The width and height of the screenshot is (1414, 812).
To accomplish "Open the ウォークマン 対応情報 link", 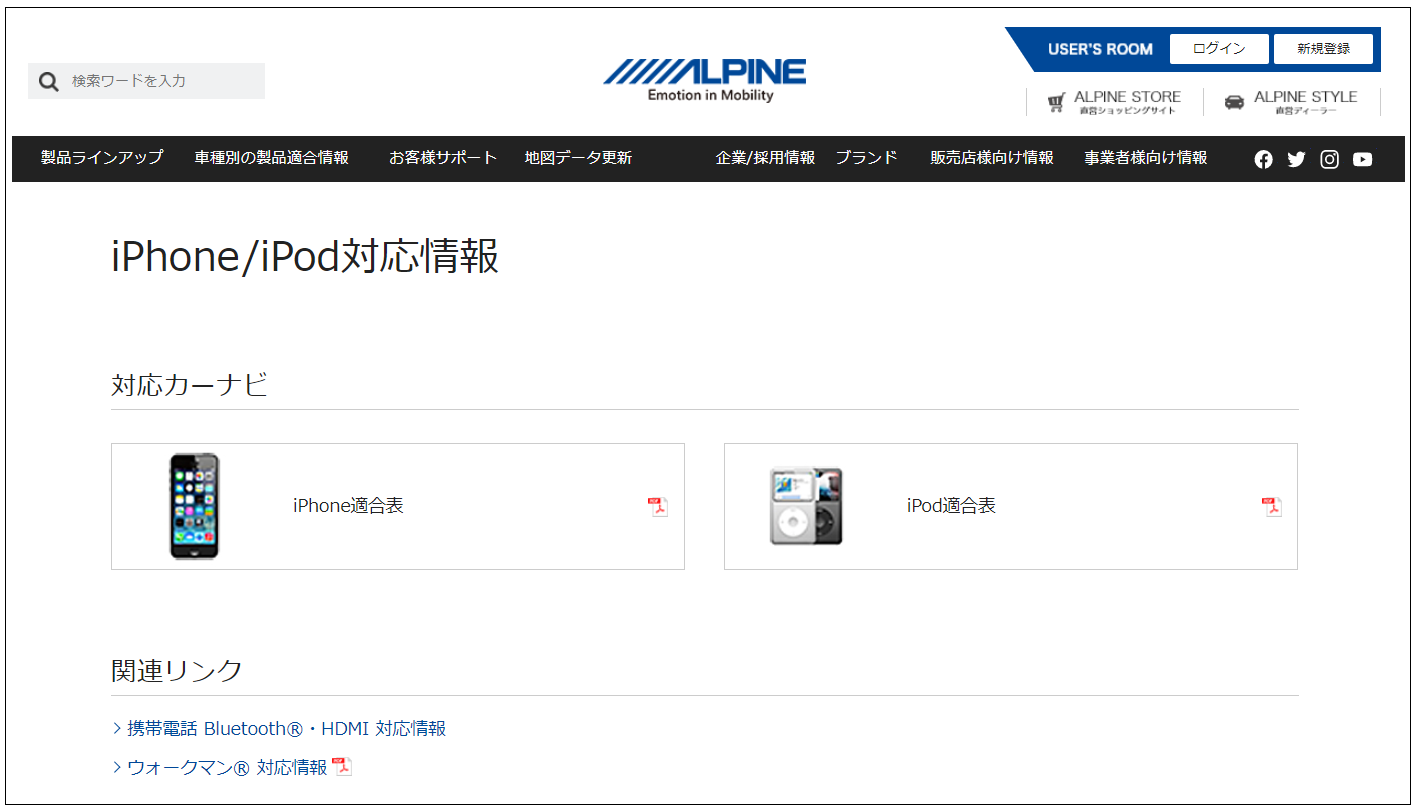I will coord(227,768).
